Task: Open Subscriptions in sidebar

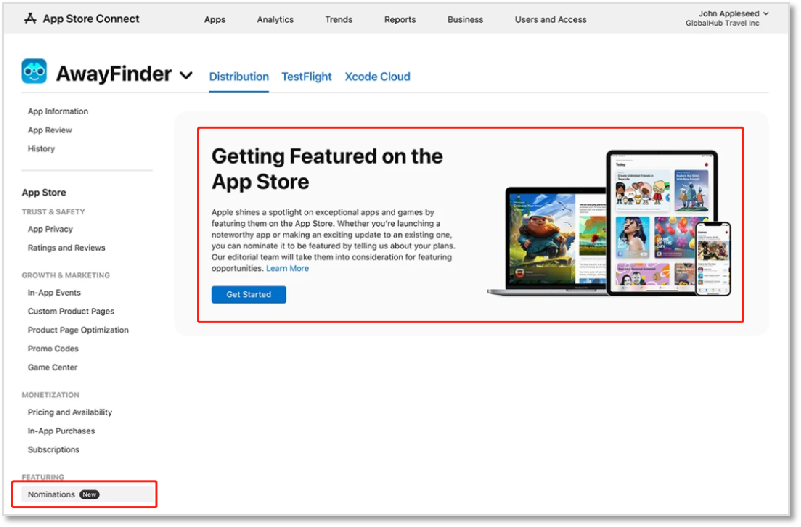Action: point(54,449)
